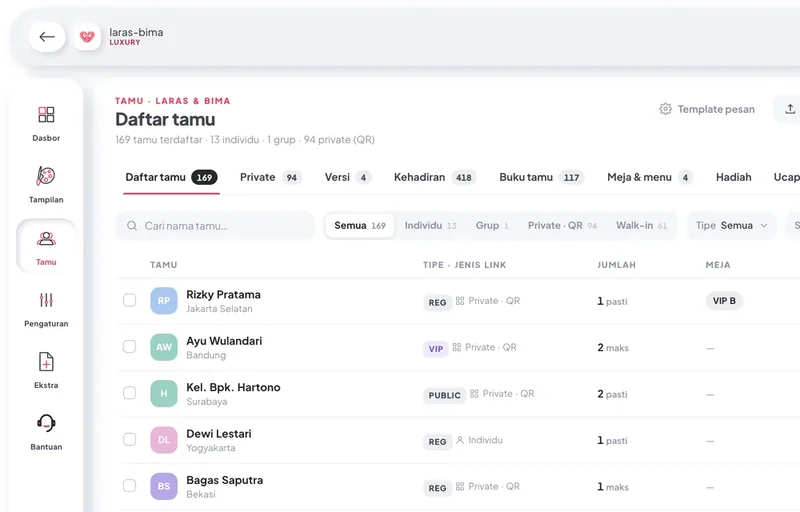Open Bantuan headset icon in sidebar
This screenshot has height=512, width=800.
[x=46, y=423]
